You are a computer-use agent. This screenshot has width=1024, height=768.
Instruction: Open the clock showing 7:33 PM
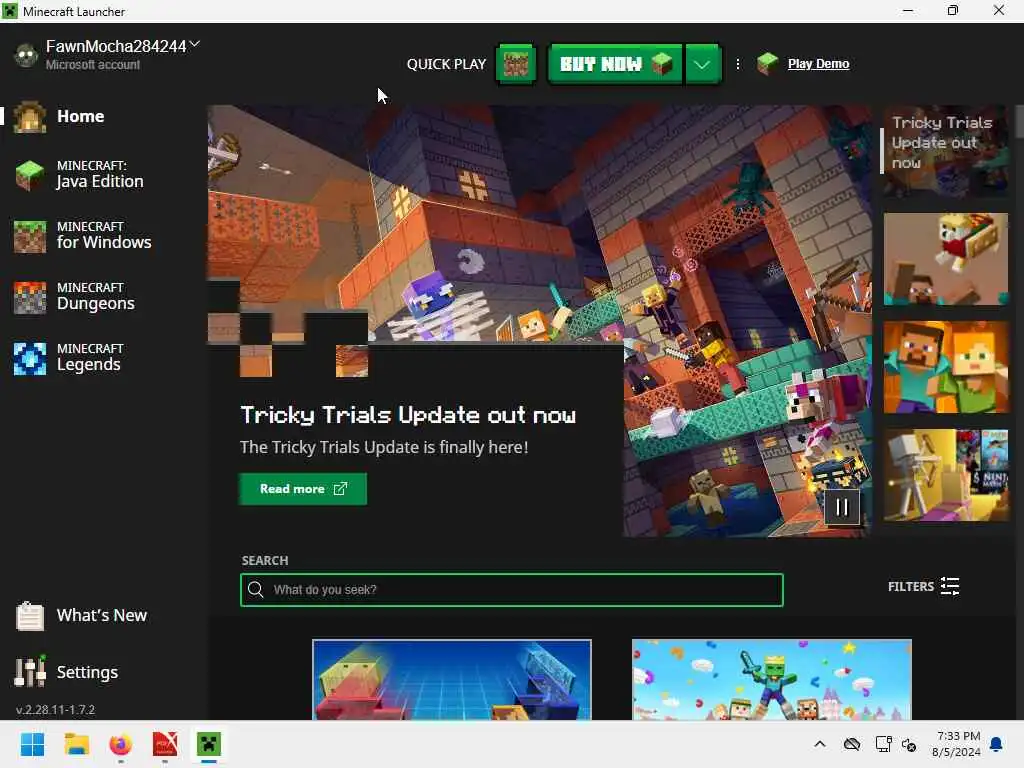[x=956, y=744]
